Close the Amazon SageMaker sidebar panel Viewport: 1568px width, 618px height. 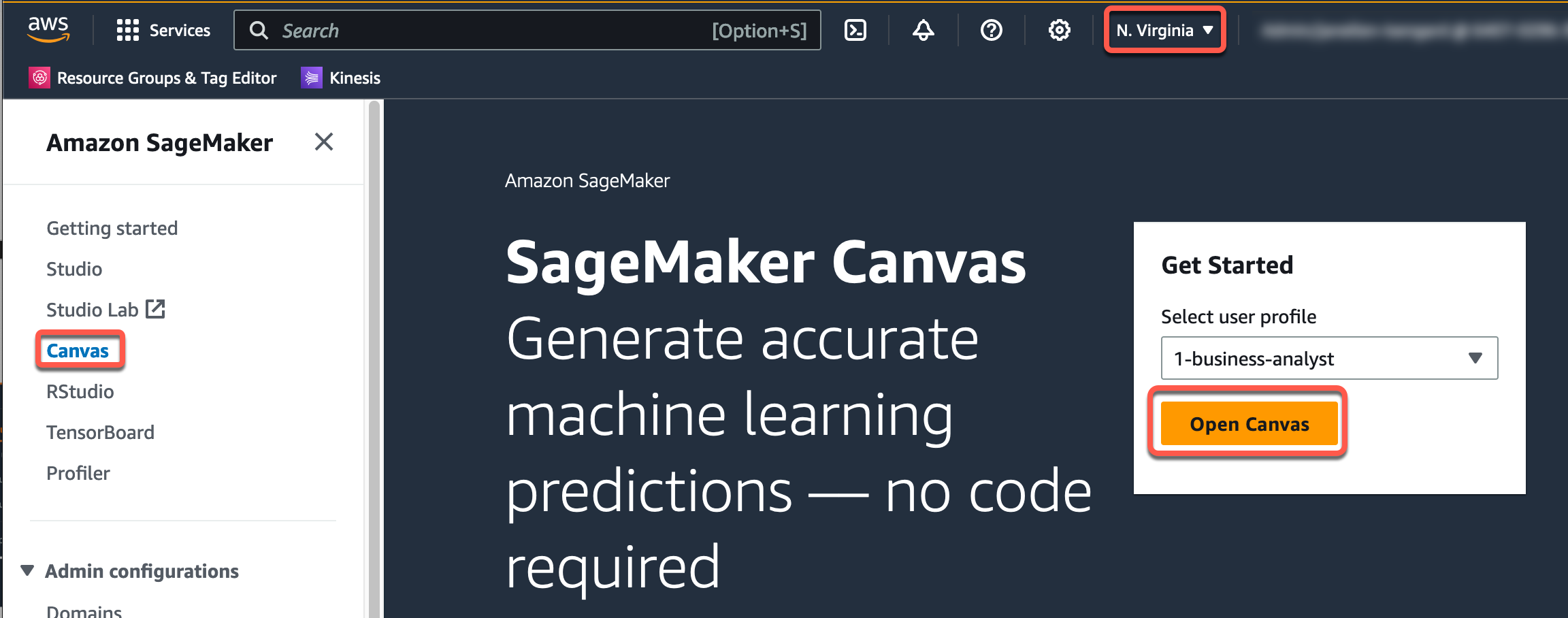[324, 142]
